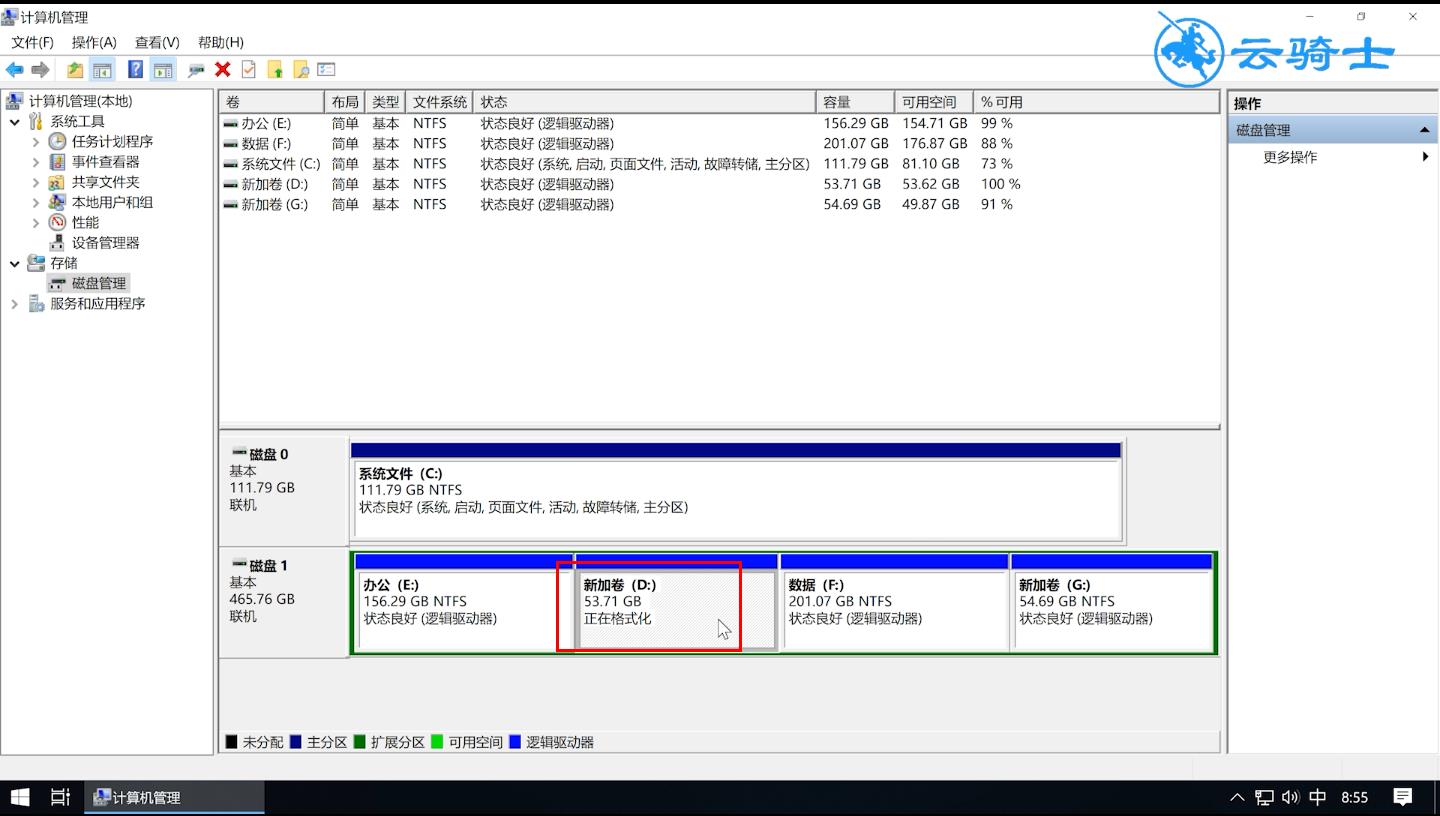Sort volumes by 容量 column header
Image resolution: width=1440 pixels, height=816 pixels.
tap(855, 102)
